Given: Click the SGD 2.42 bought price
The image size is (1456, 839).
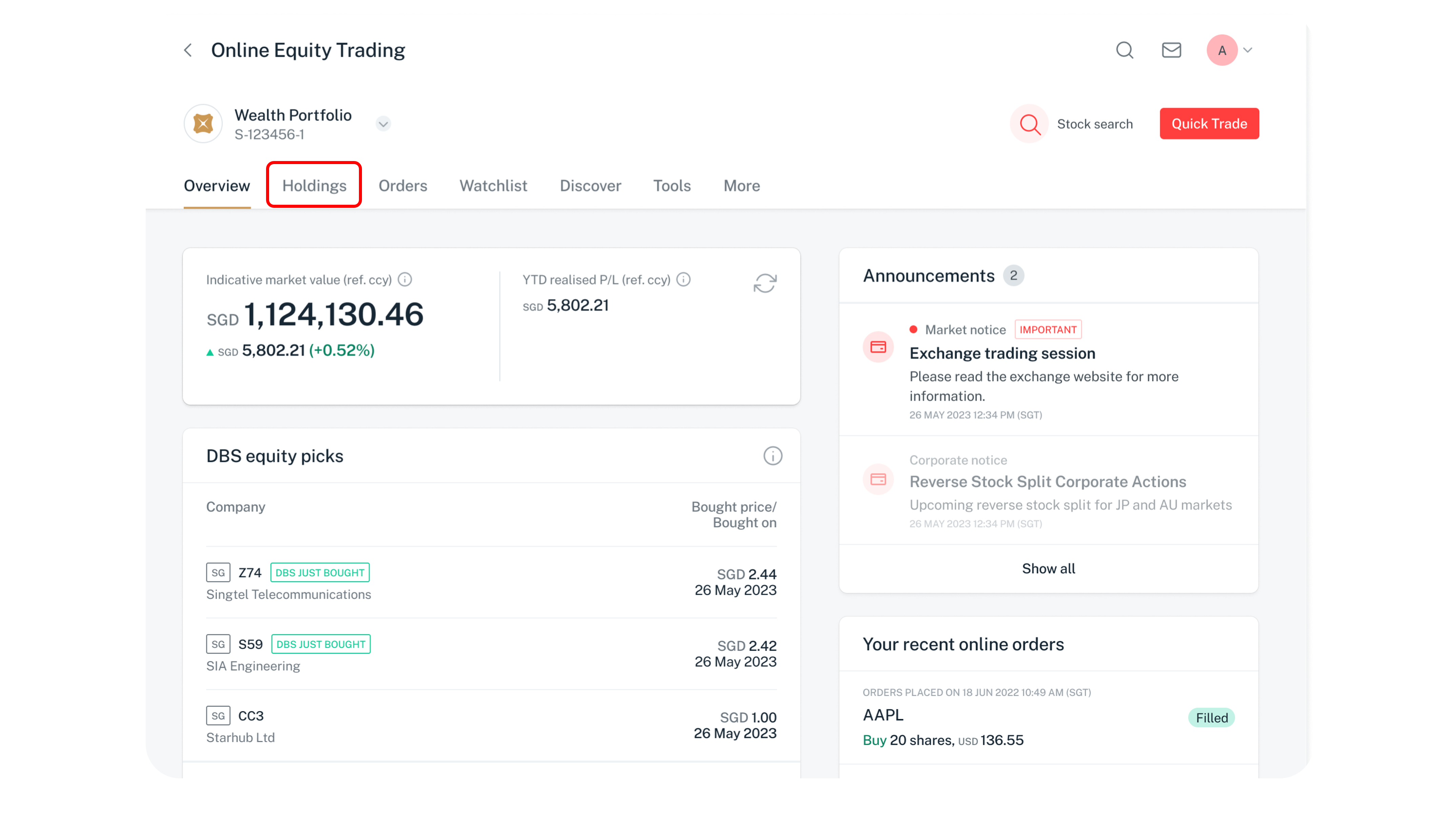Looking at the screenshot, I should coord(746,646).
